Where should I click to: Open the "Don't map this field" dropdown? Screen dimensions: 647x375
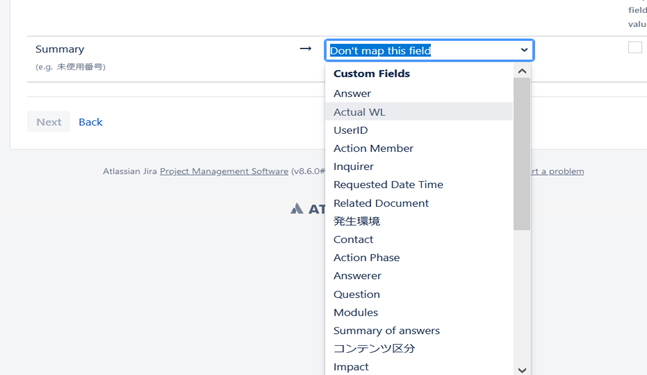tap(429, 50)
